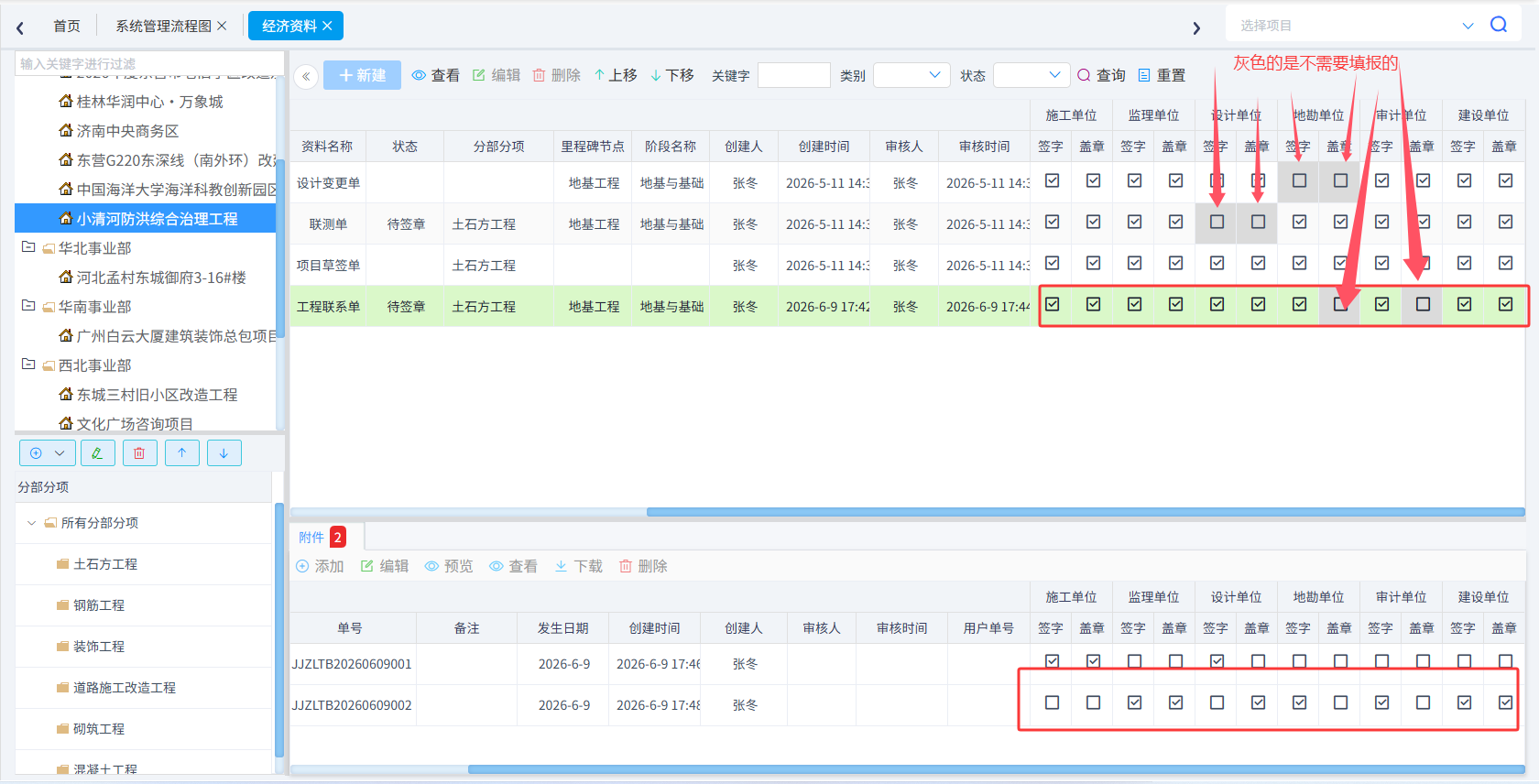Click the green edit icon under project tree

pos(98,452)
